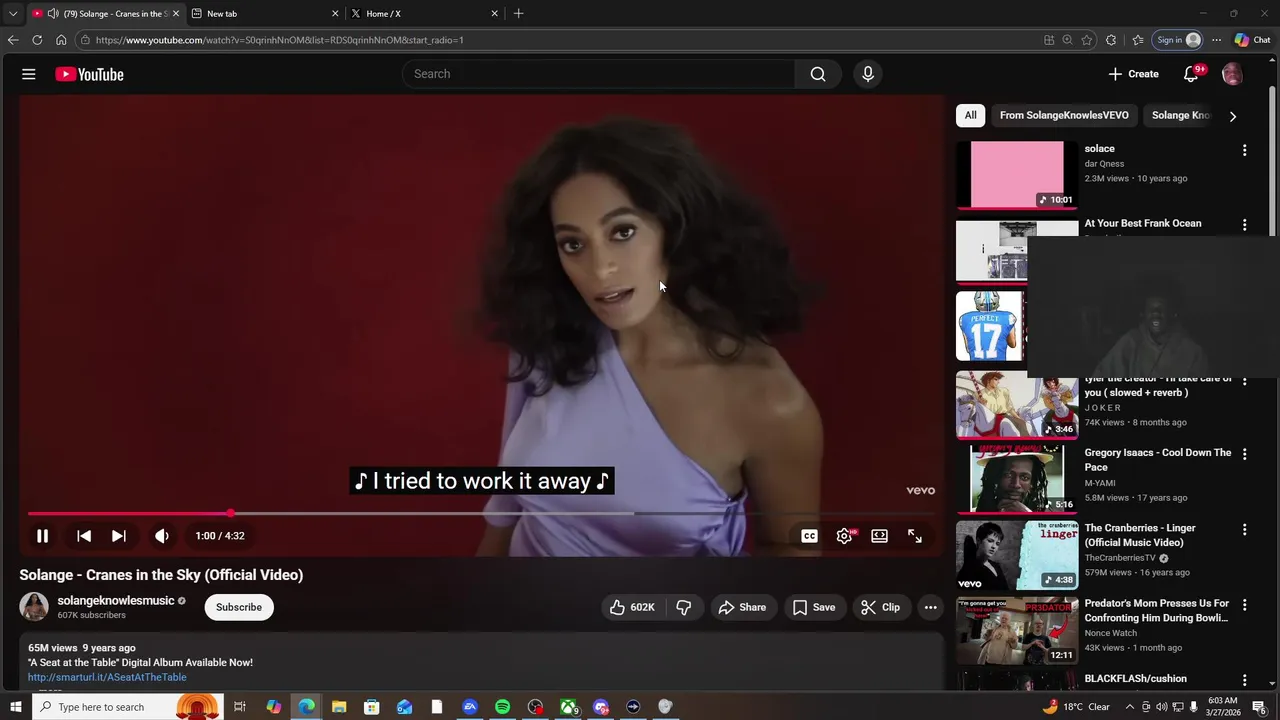The image size is (1280, 720).
Task: Close the Solange YouTube browser tab
Action: click(x=176, y=14)
